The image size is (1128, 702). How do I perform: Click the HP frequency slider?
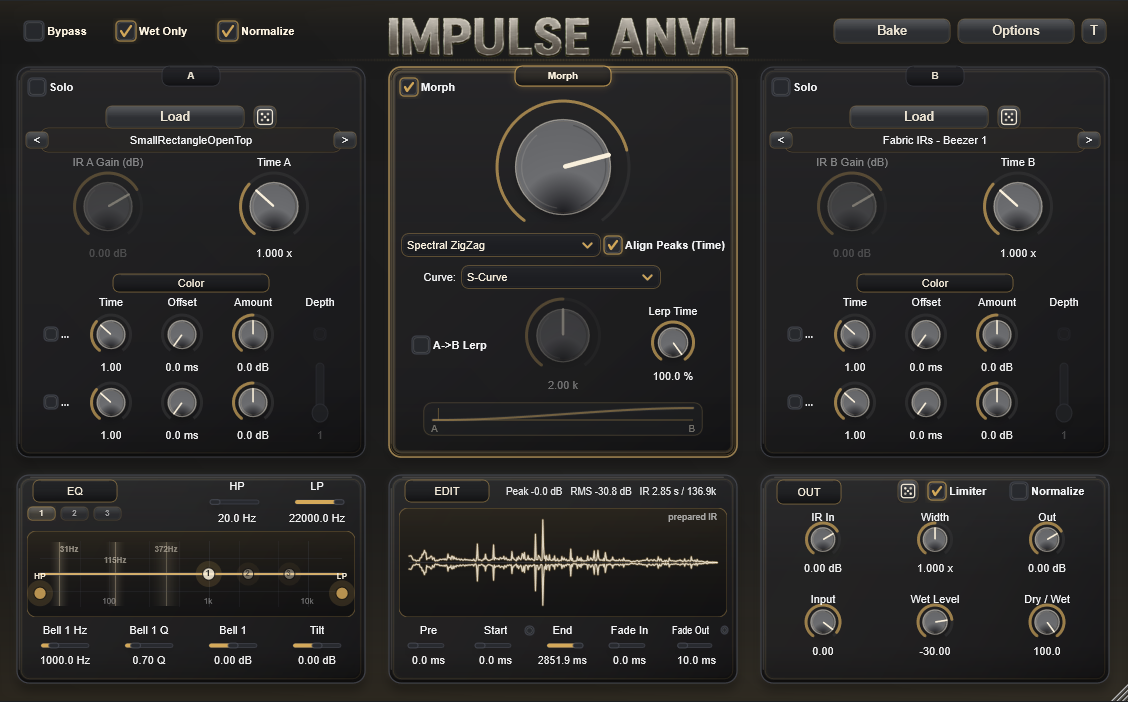(x=235, y=502)
